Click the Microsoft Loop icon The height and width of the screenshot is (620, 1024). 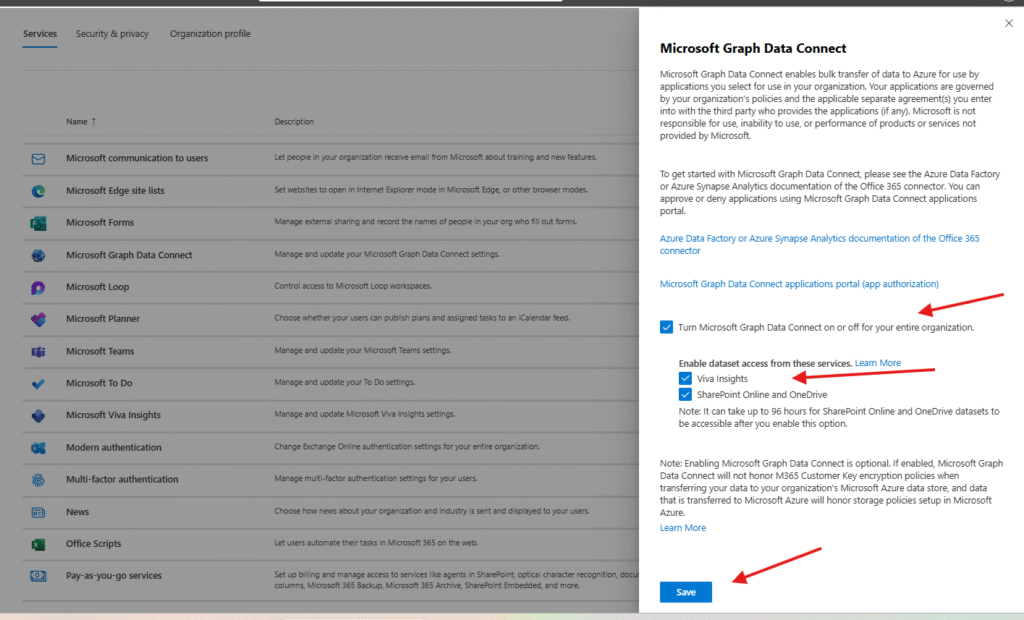point(38,288)
